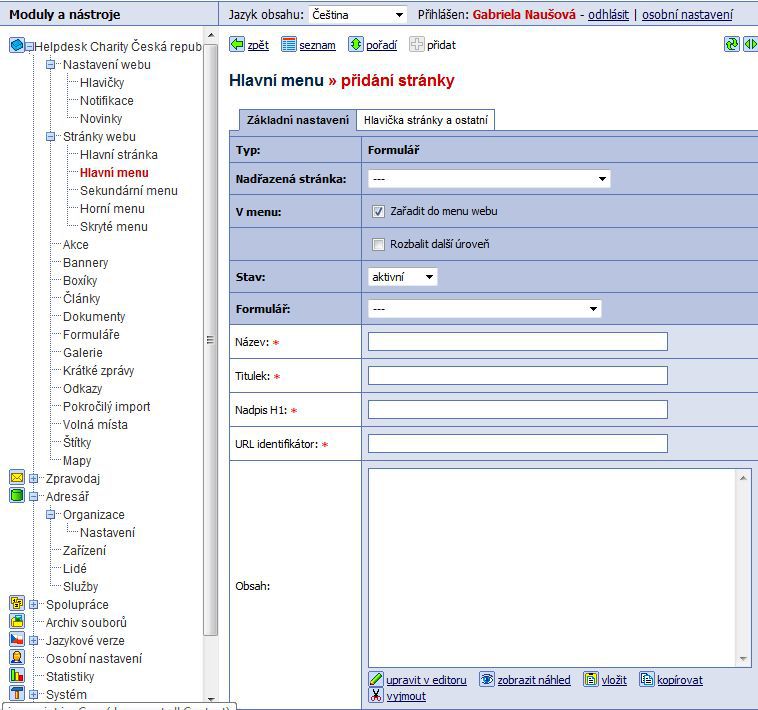
Task: Click in the Nadpis H1 input field
Action: tap(518, 409)
